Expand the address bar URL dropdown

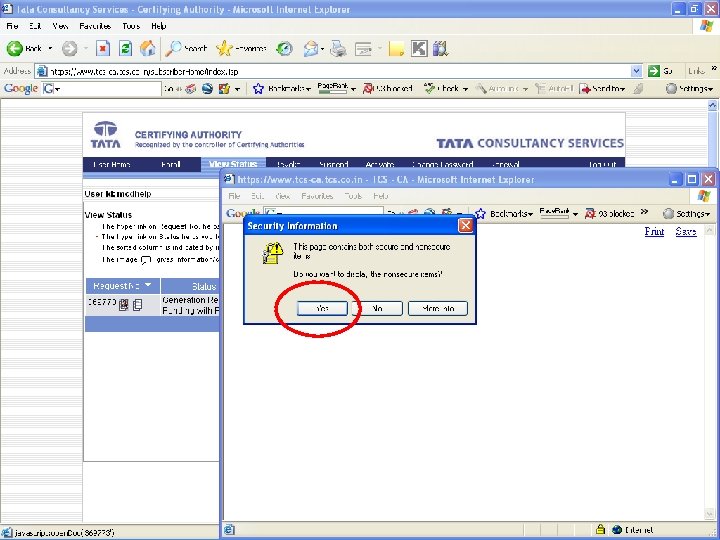pos(636,71)
